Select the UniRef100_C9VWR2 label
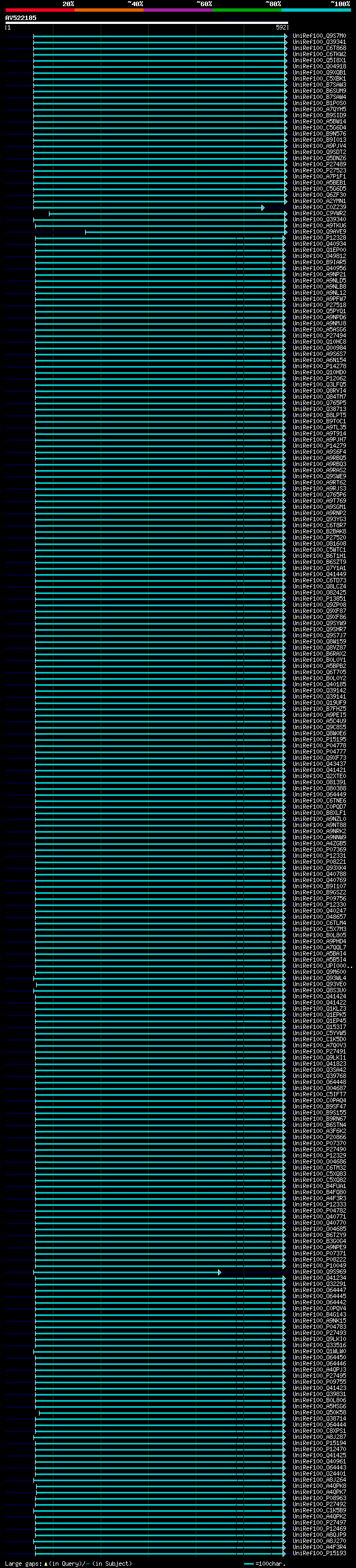 click(319, 213)
